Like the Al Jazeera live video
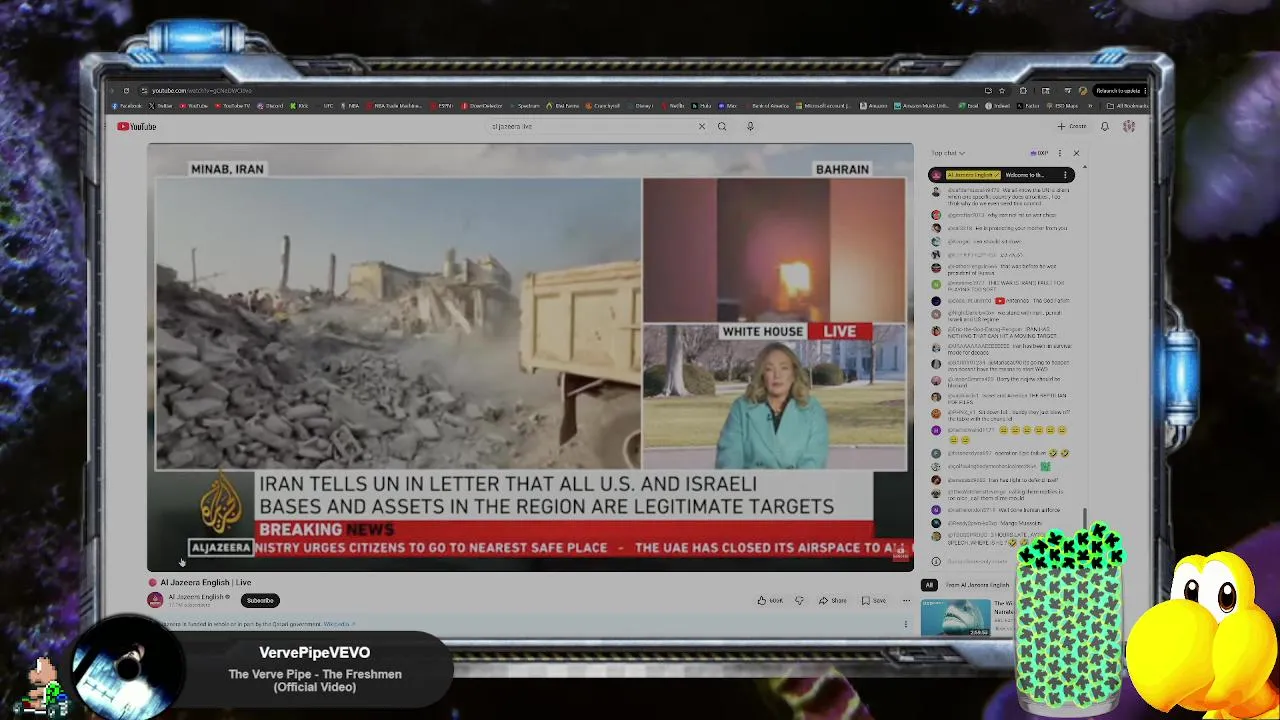Image resolution: width=1280 pixels, height=720 pixels. point(770,601)
